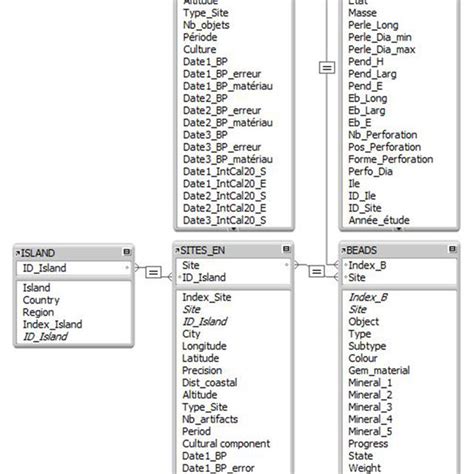Click the arrow icon beside the BEADS title

coord(343,250)
